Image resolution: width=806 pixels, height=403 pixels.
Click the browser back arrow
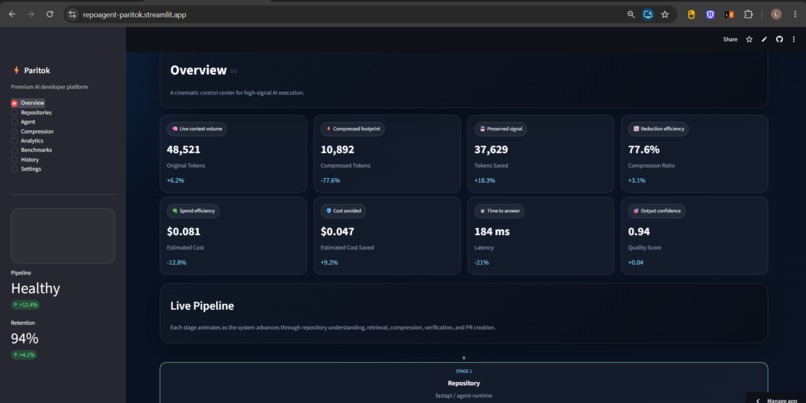pyautogui.click(x=12, y=14)
